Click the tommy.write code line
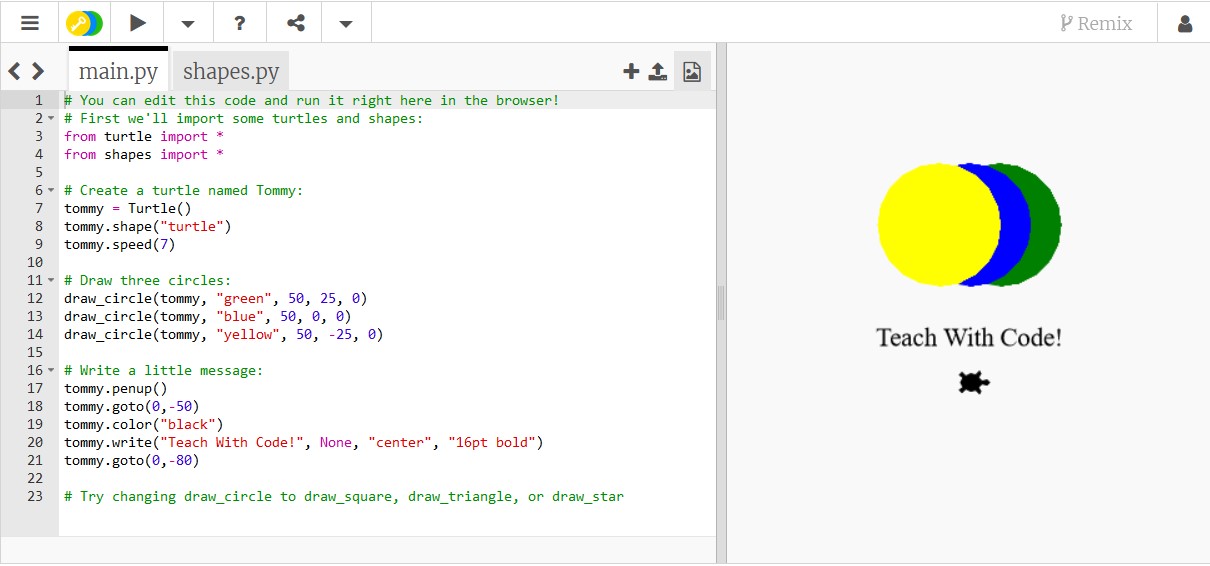 coord(304,442)
